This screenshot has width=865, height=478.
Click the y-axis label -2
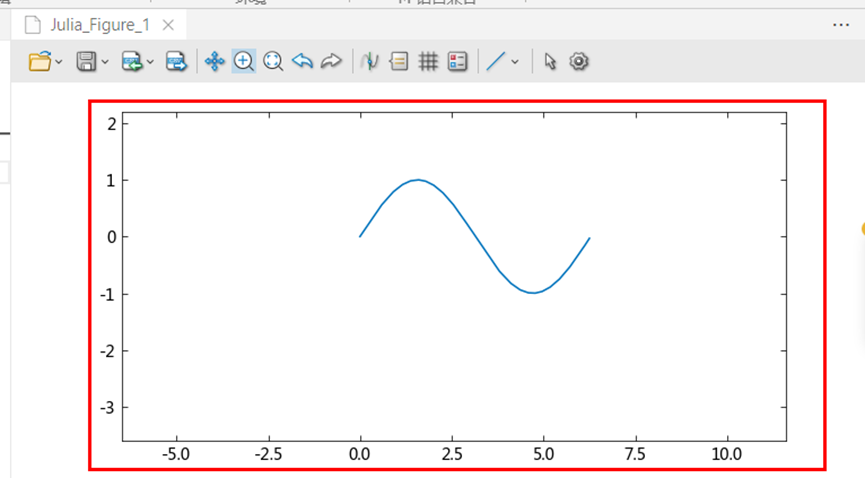click(108, 351)
